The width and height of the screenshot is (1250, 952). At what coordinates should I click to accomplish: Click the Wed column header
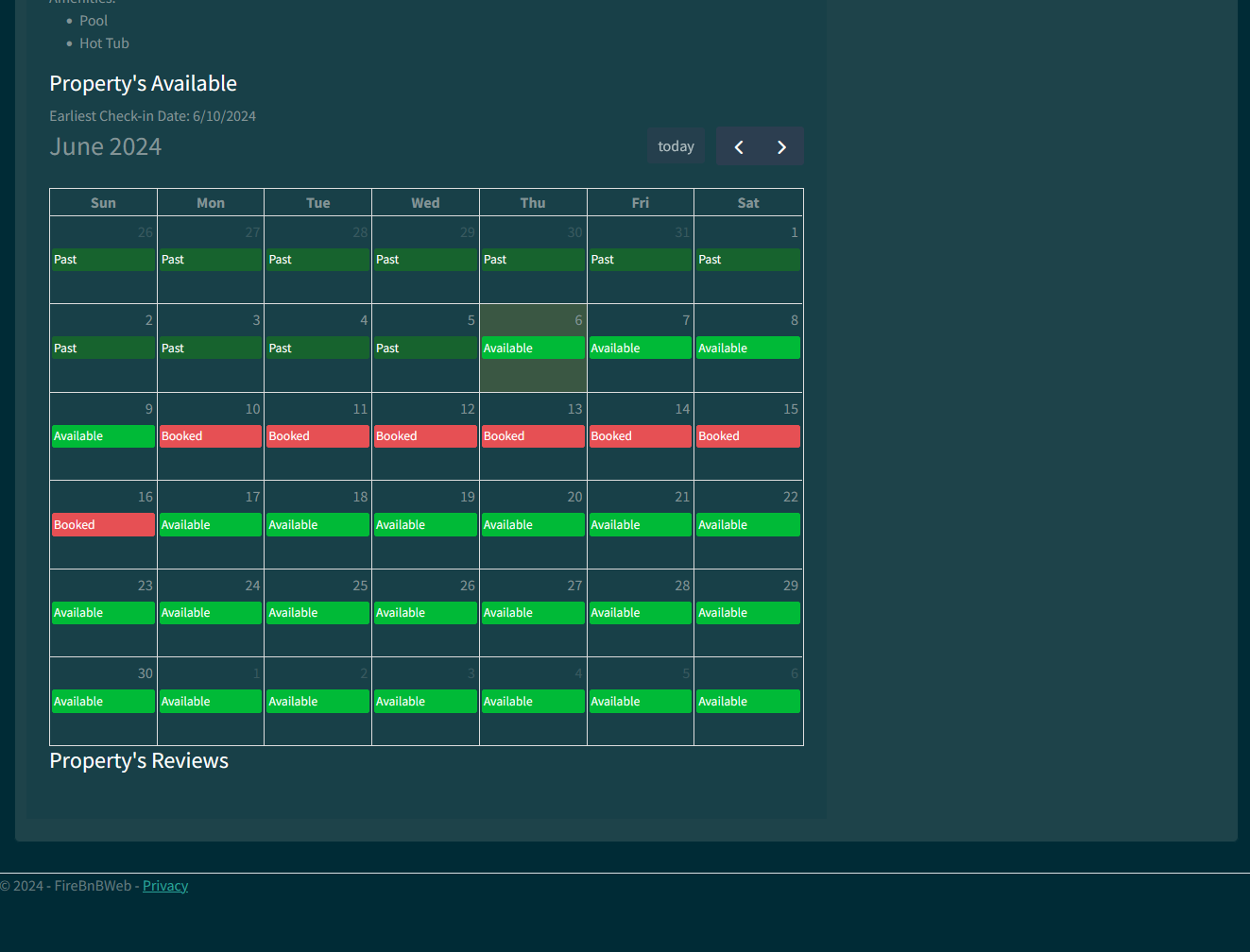pos(425,203)
